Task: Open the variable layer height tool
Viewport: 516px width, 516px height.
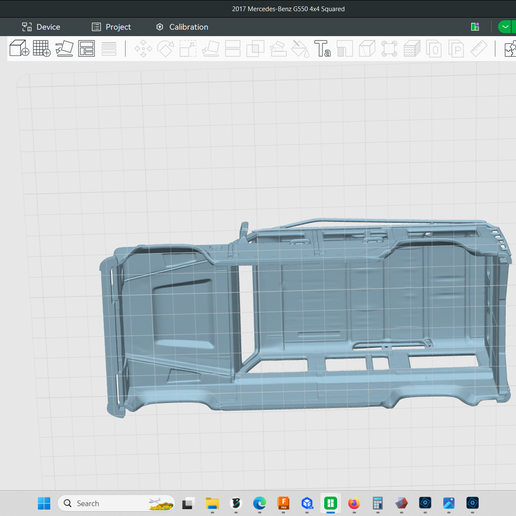Action: (109, 49)
